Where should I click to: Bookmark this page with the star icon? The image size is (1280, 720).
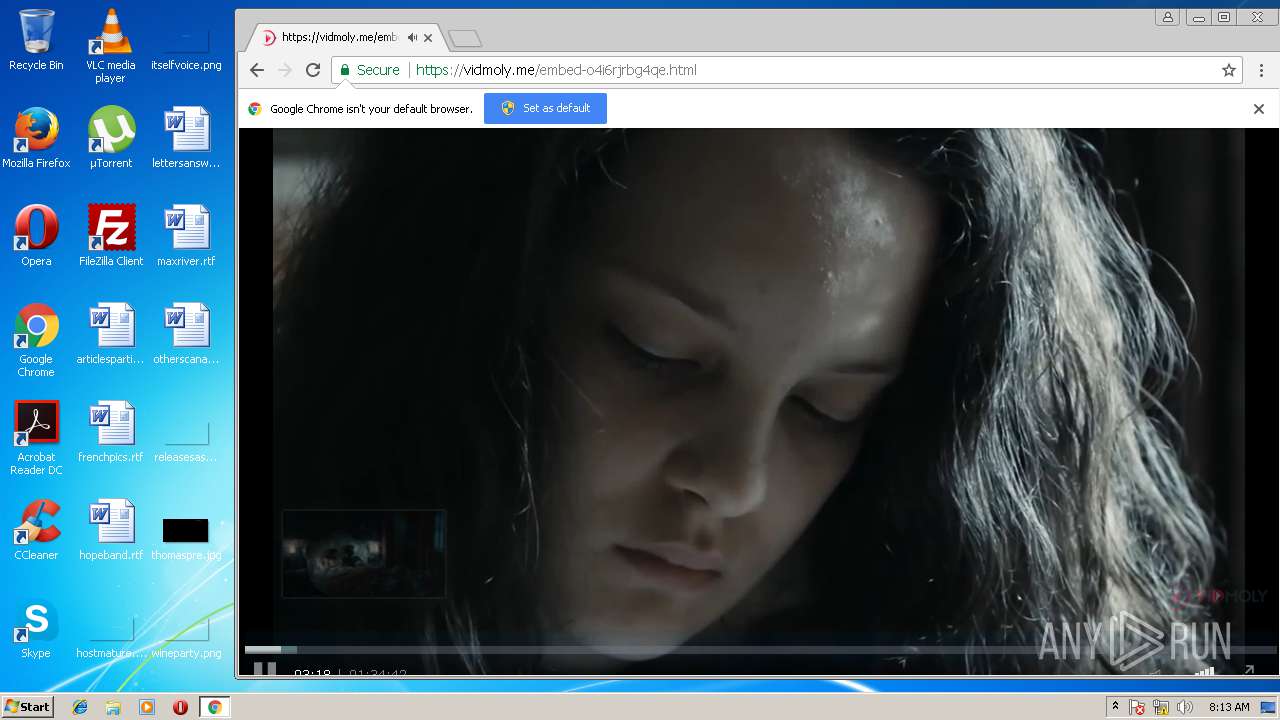(x=1229, y=70)
